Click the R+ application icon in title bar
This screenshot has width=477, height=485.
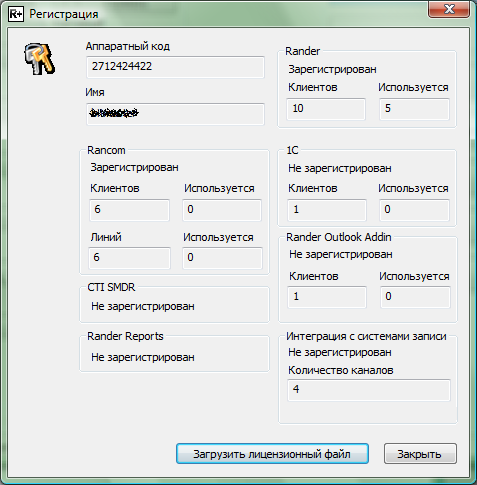[x=16, y=14]
